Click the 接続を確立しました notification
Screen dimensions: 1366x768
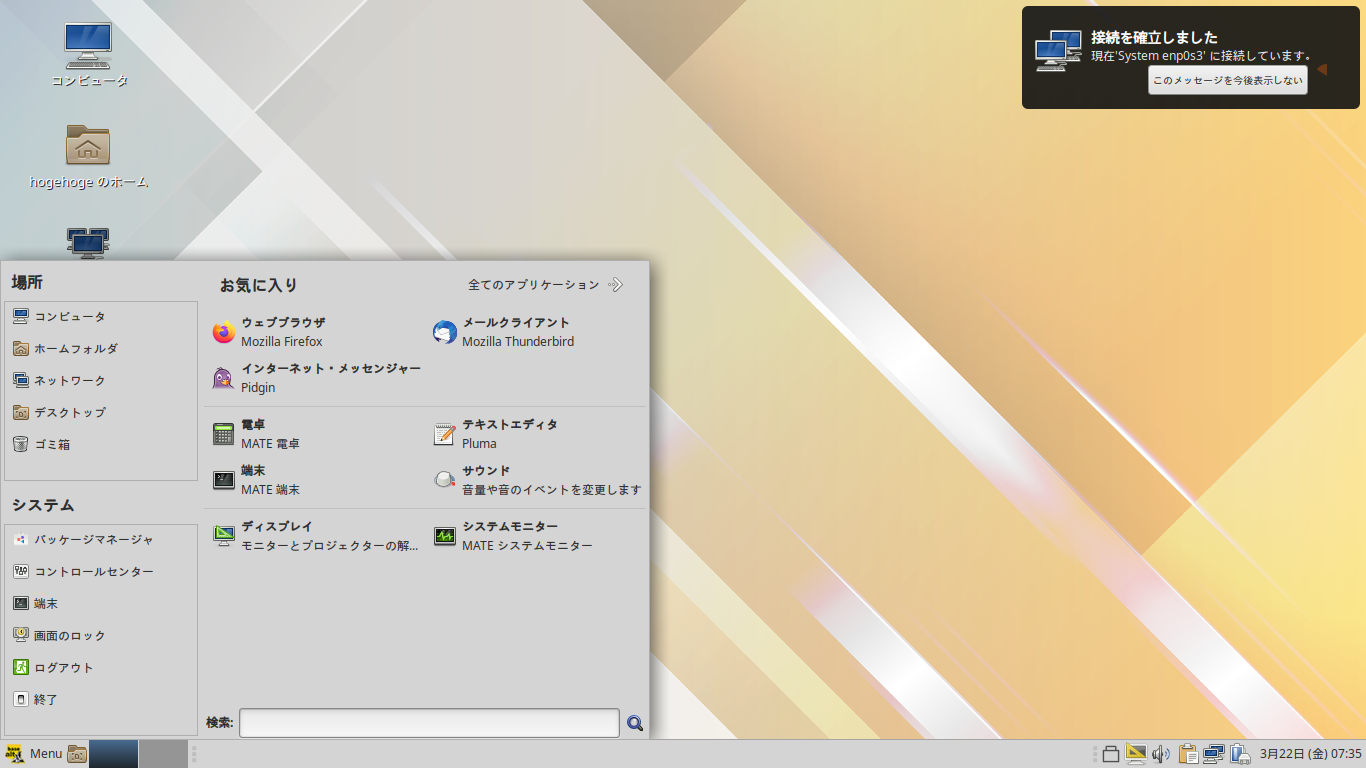tap(1191, 57)
